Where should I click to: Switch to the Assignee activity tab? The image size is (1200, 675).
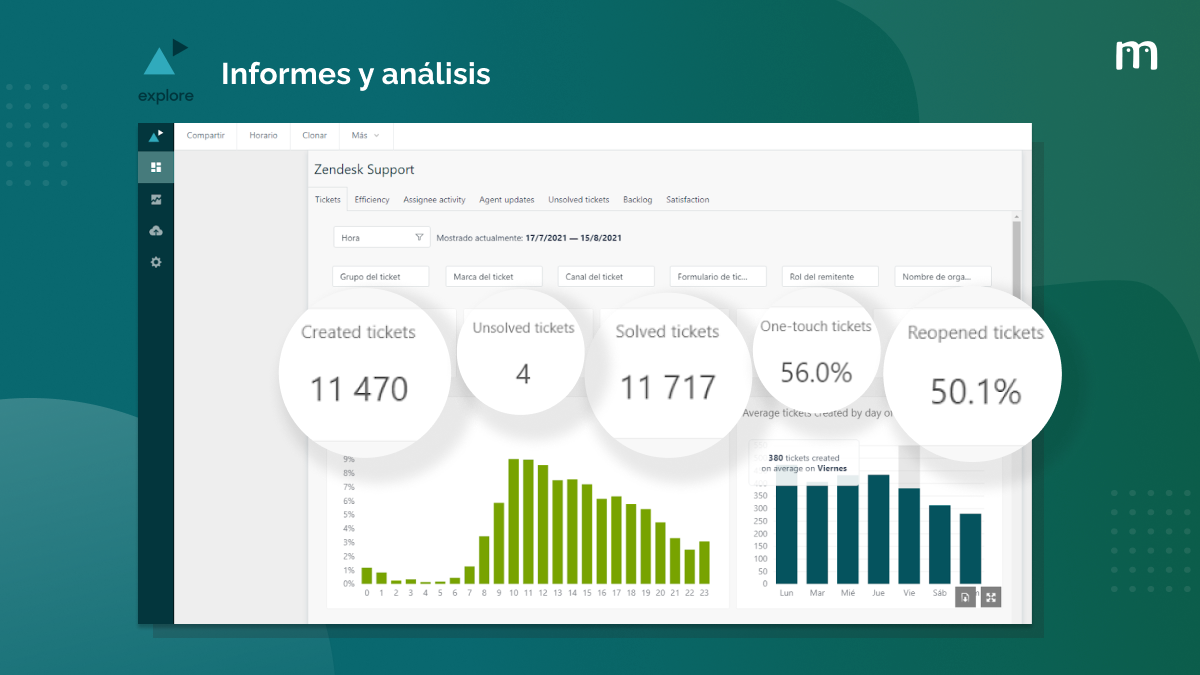pos(434,200)
